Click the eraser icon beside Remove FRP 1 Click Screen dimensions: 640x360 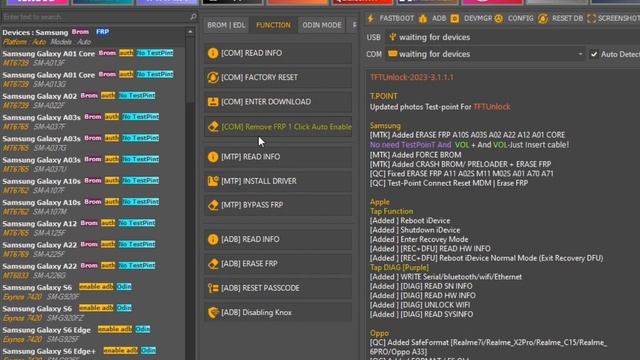tap(213, 127)
